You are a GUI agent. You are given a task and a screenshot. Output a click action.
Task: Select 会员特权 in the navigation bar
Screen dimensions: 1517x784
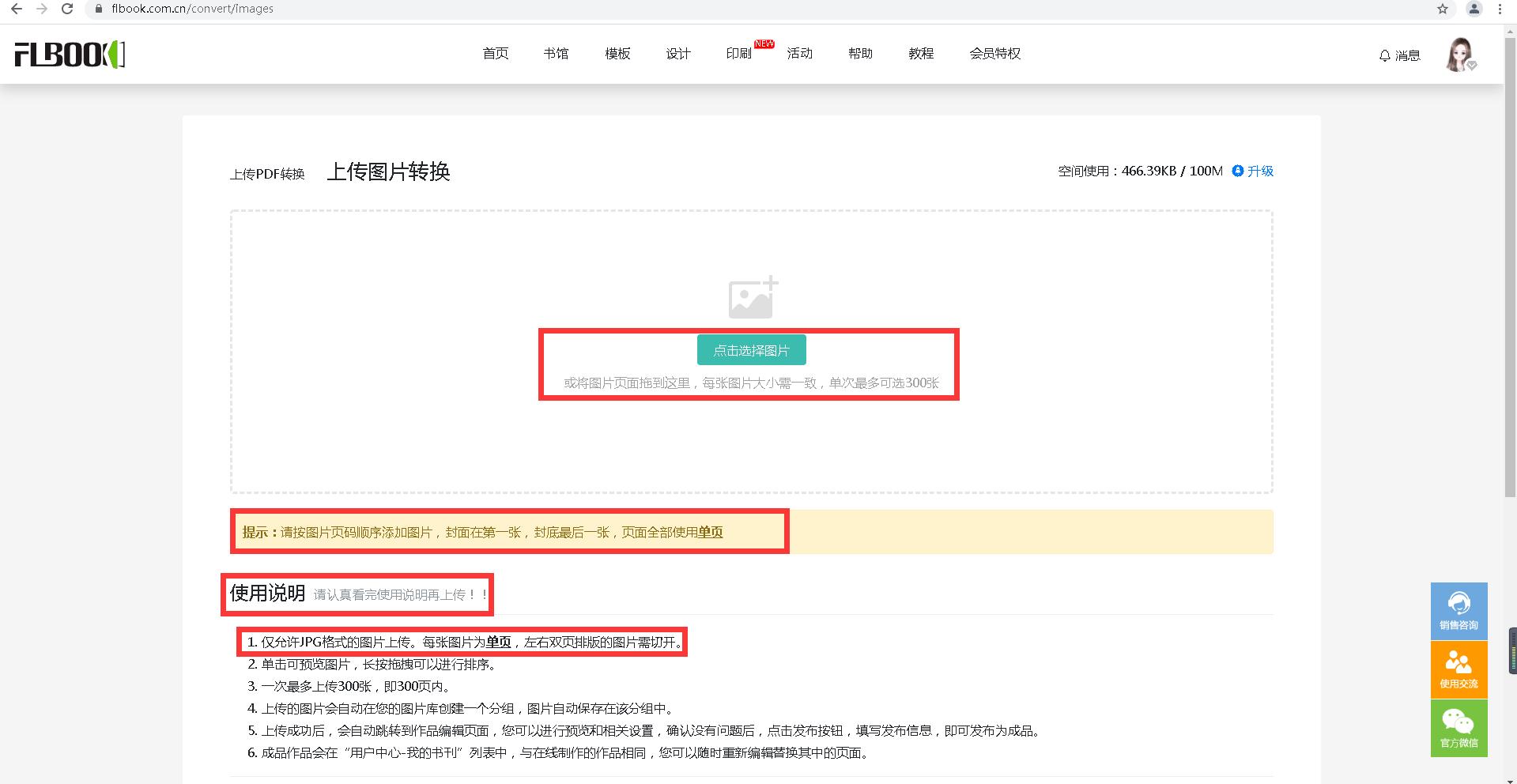(x=995, y=54)
